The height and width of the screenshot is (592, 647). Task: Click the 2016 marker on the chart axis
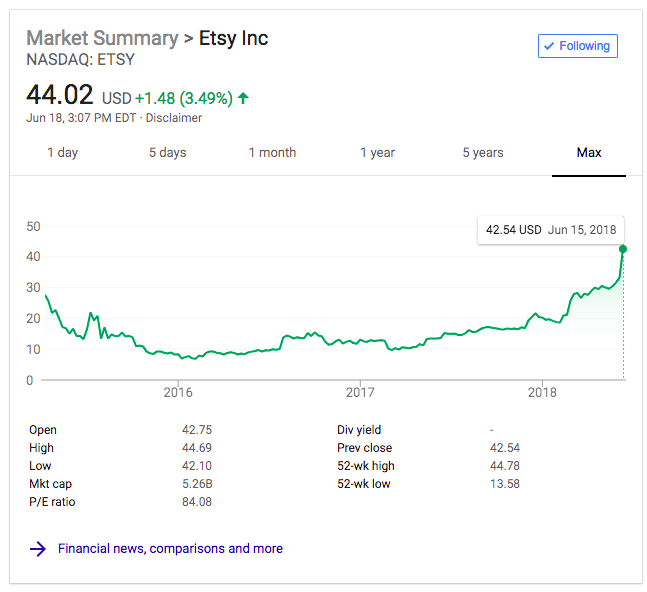(178, 392)
